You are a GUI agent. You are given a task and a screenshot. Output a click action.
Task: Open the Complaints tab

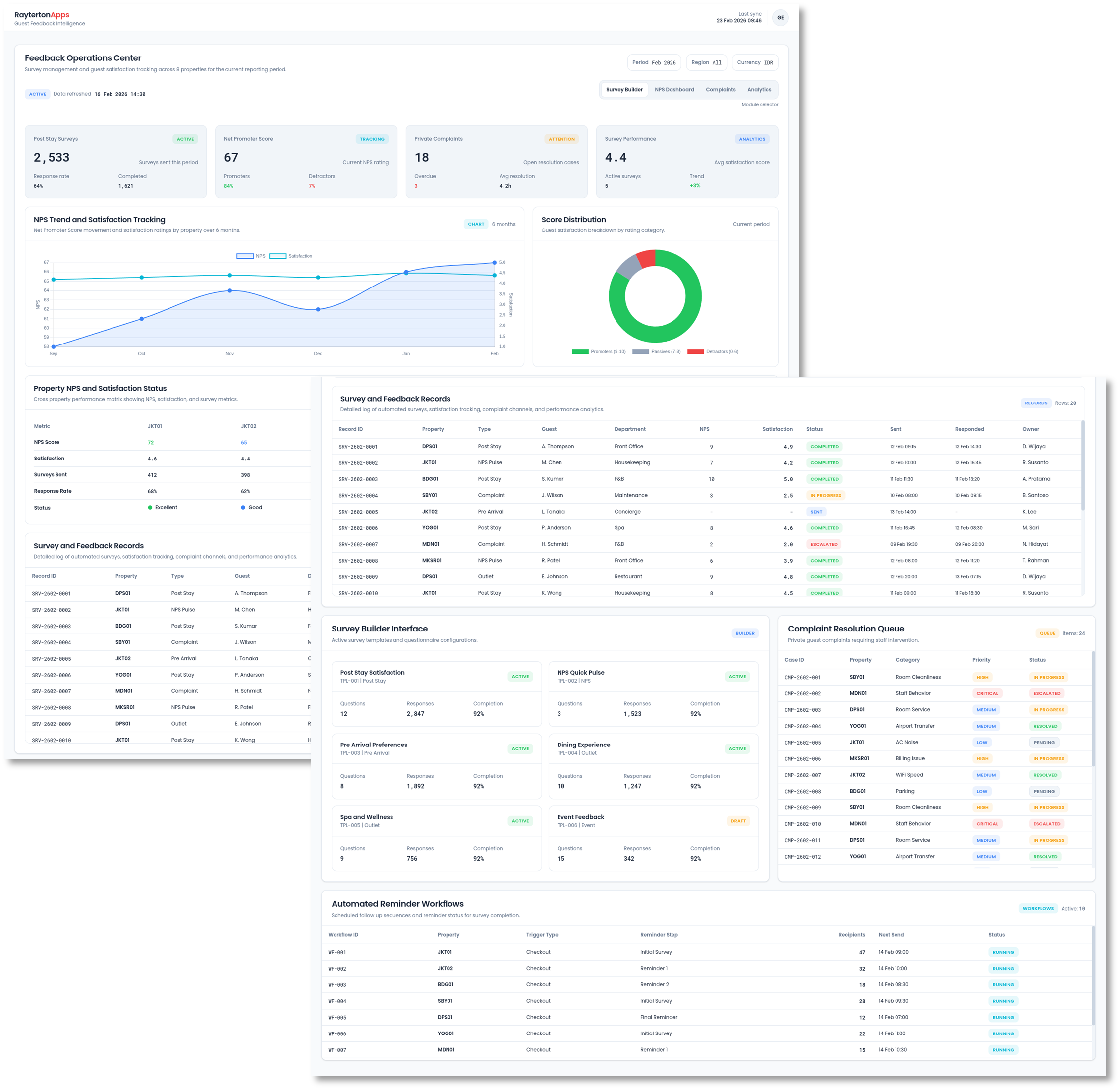pos(721,89)
